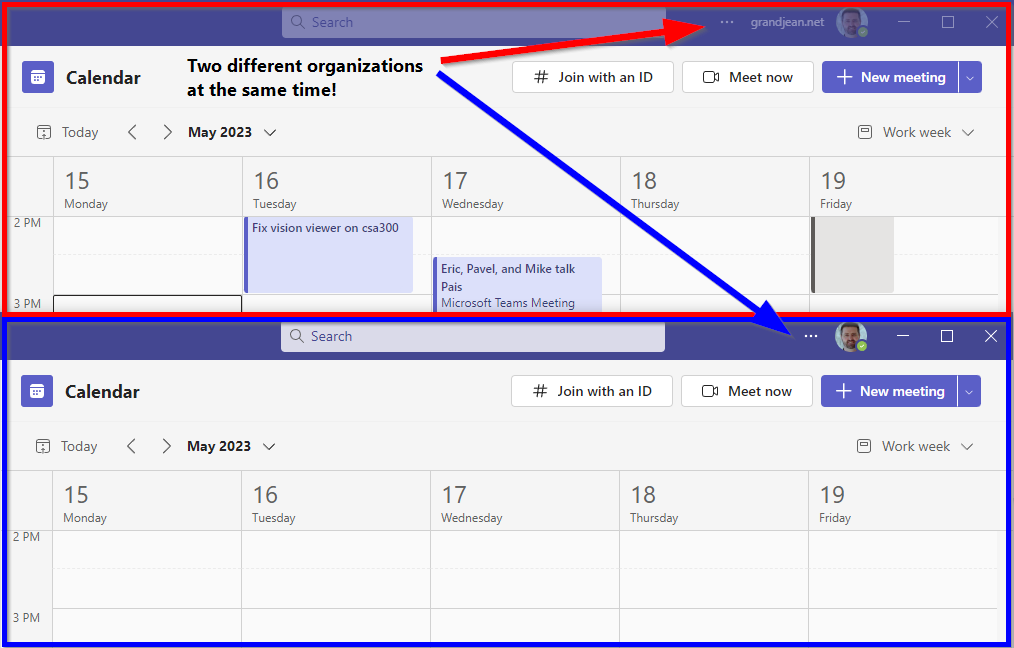The image size is (1014, 648).
Task: Open the Today jump icon in the top calendar
Action: click(44, 131)
